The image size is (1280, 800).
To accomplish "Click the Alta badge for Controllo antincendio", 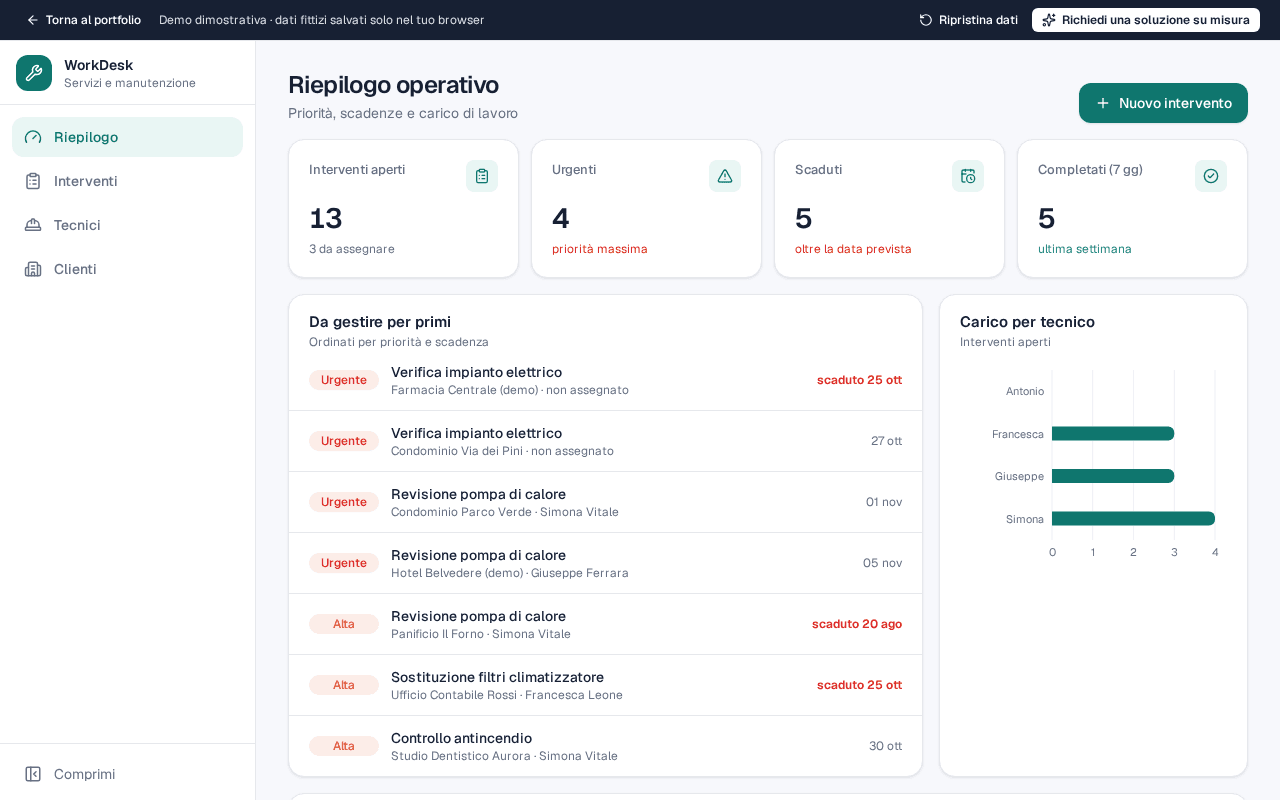I will tap(344, 746).
